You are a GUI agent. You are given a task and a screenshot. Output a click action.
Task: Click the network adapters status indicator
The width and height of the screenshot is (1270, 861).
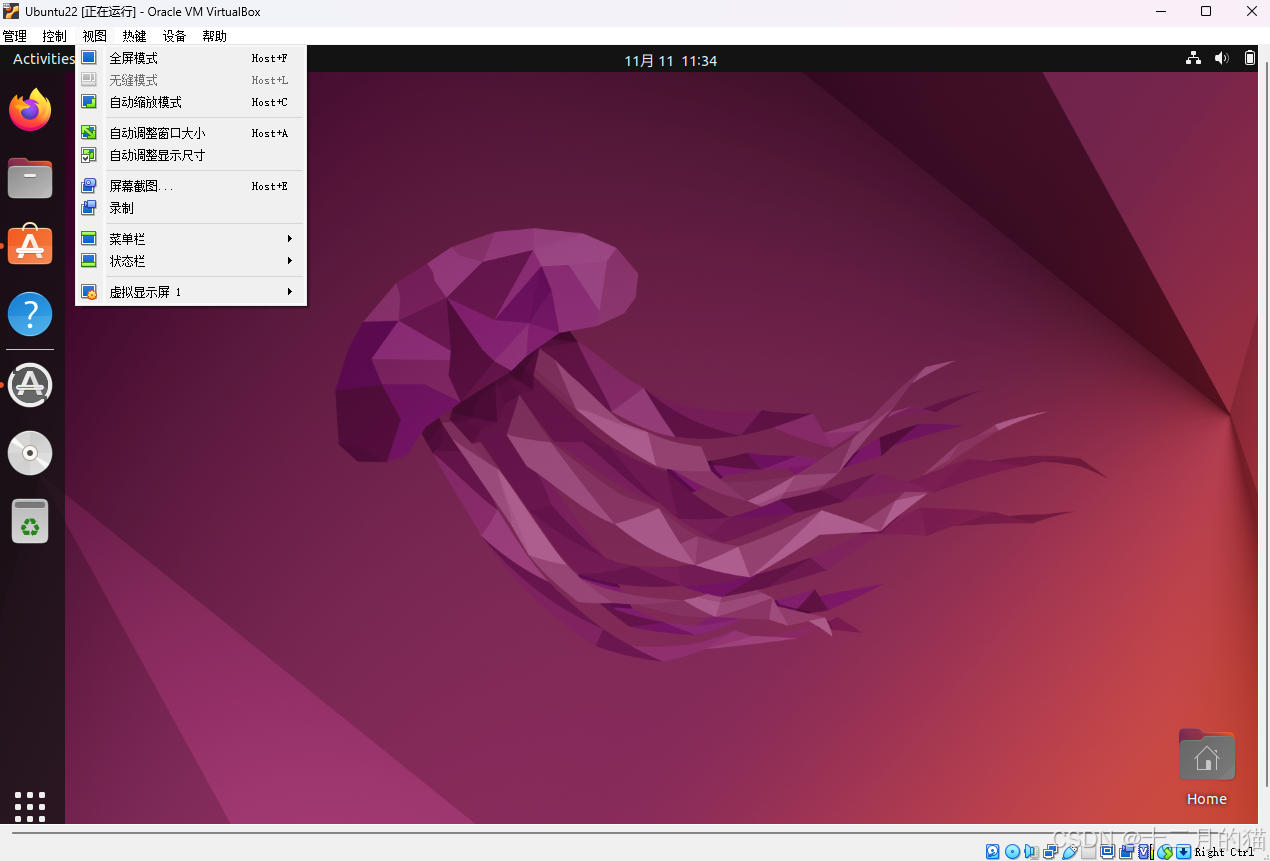[1050, 851]
